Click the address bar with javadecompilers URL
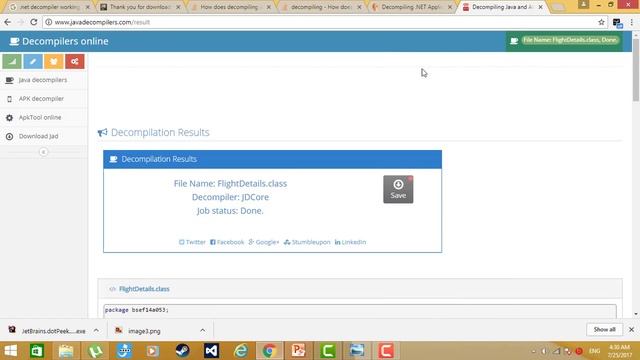 point(322,22)
